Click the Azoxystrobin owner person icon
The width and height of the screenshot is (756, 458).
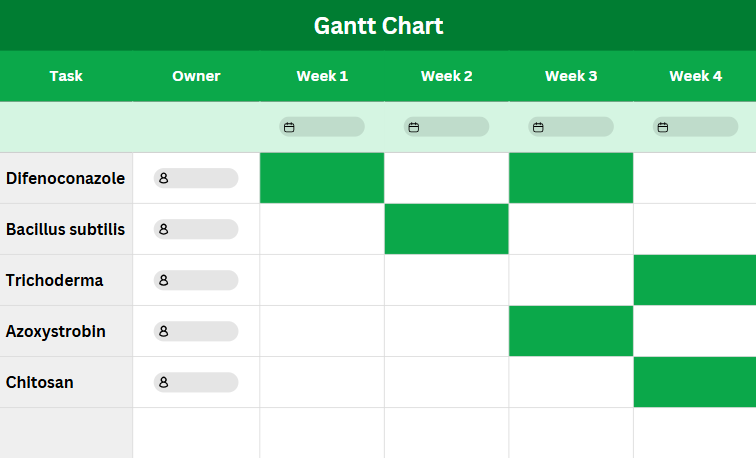163,331
